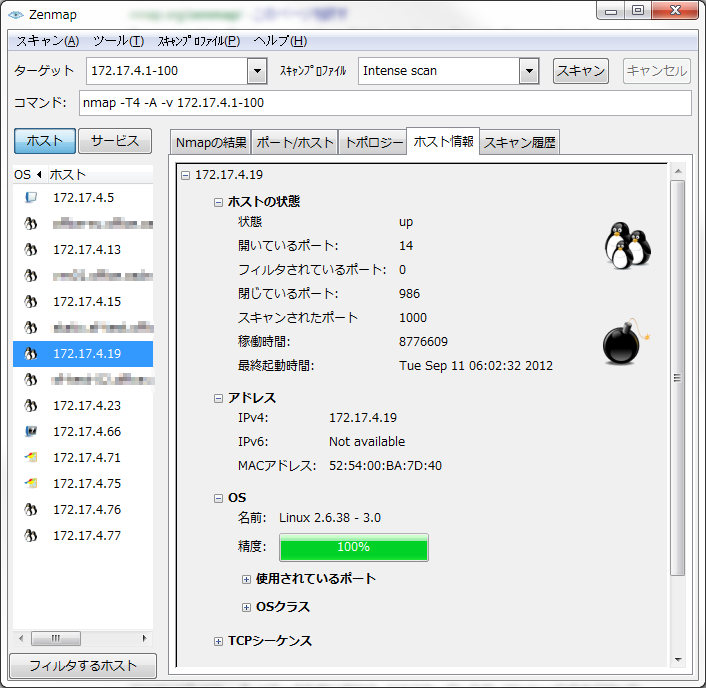Open the target address dropdown

point(257,71)
